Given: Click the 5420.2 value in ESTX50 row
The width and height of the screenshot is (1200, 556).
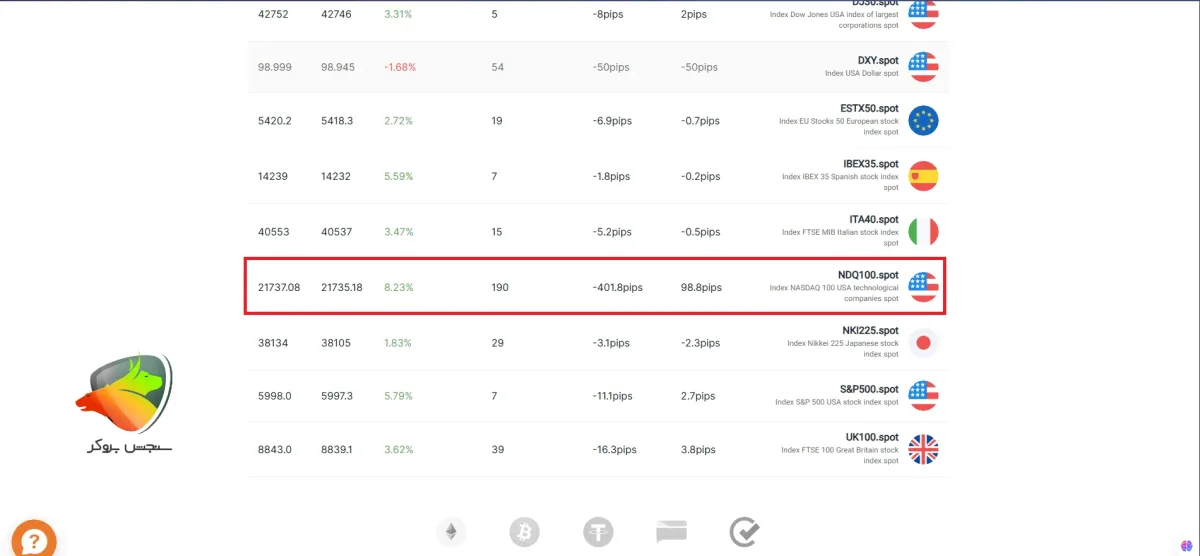Looking at the screenshot, I should [x=275, y=121].
